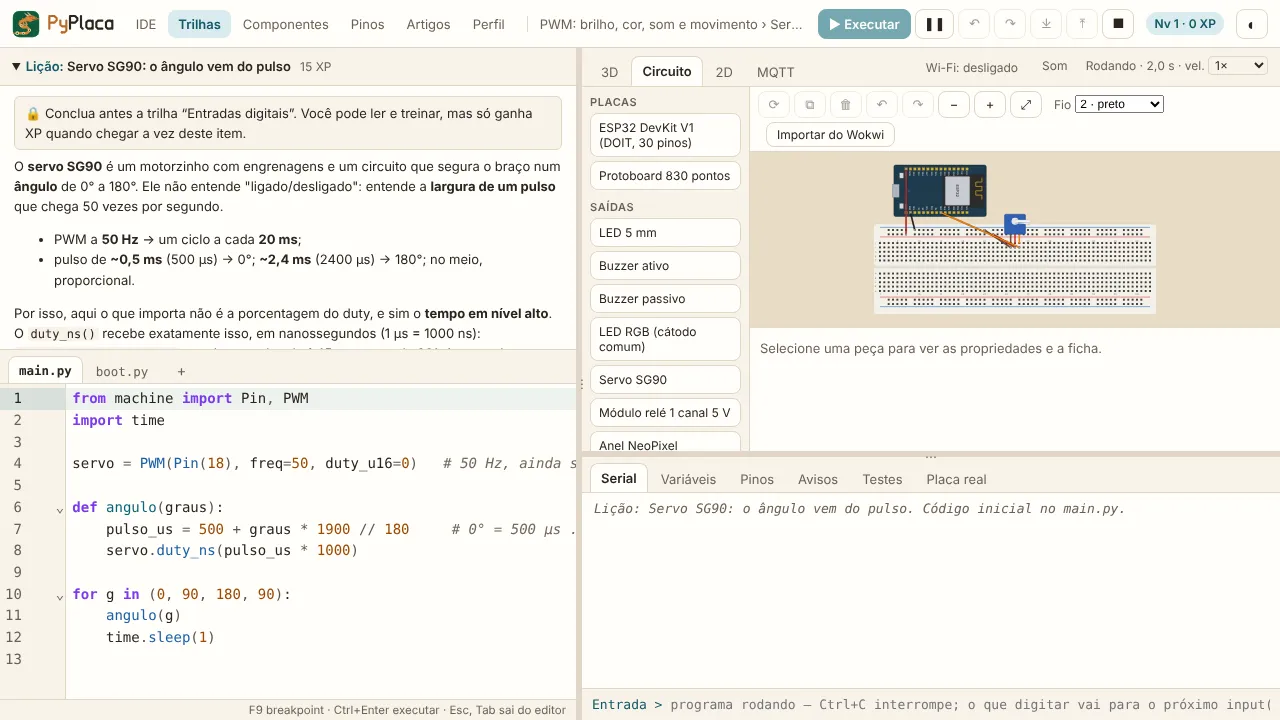
Task: Open the MQTT tab
Action: (775, 72)
